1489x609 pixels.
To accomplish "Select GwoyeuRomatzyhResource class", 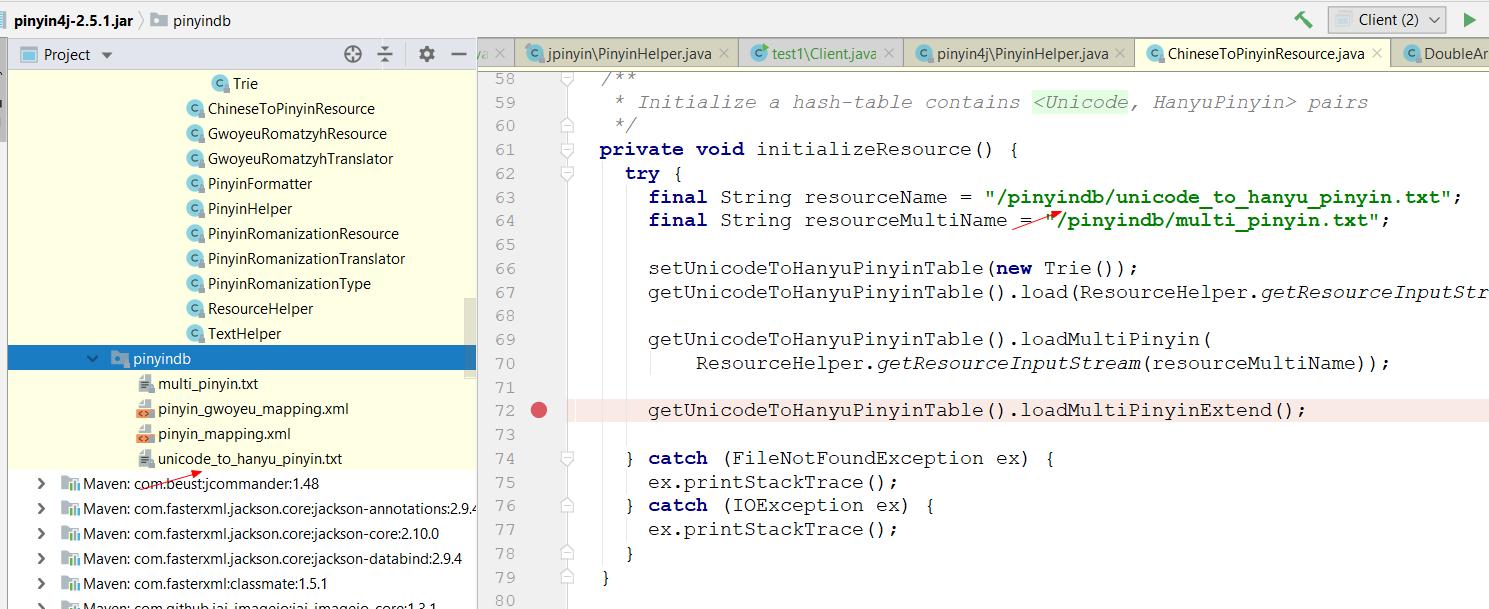I will [297, 134].
